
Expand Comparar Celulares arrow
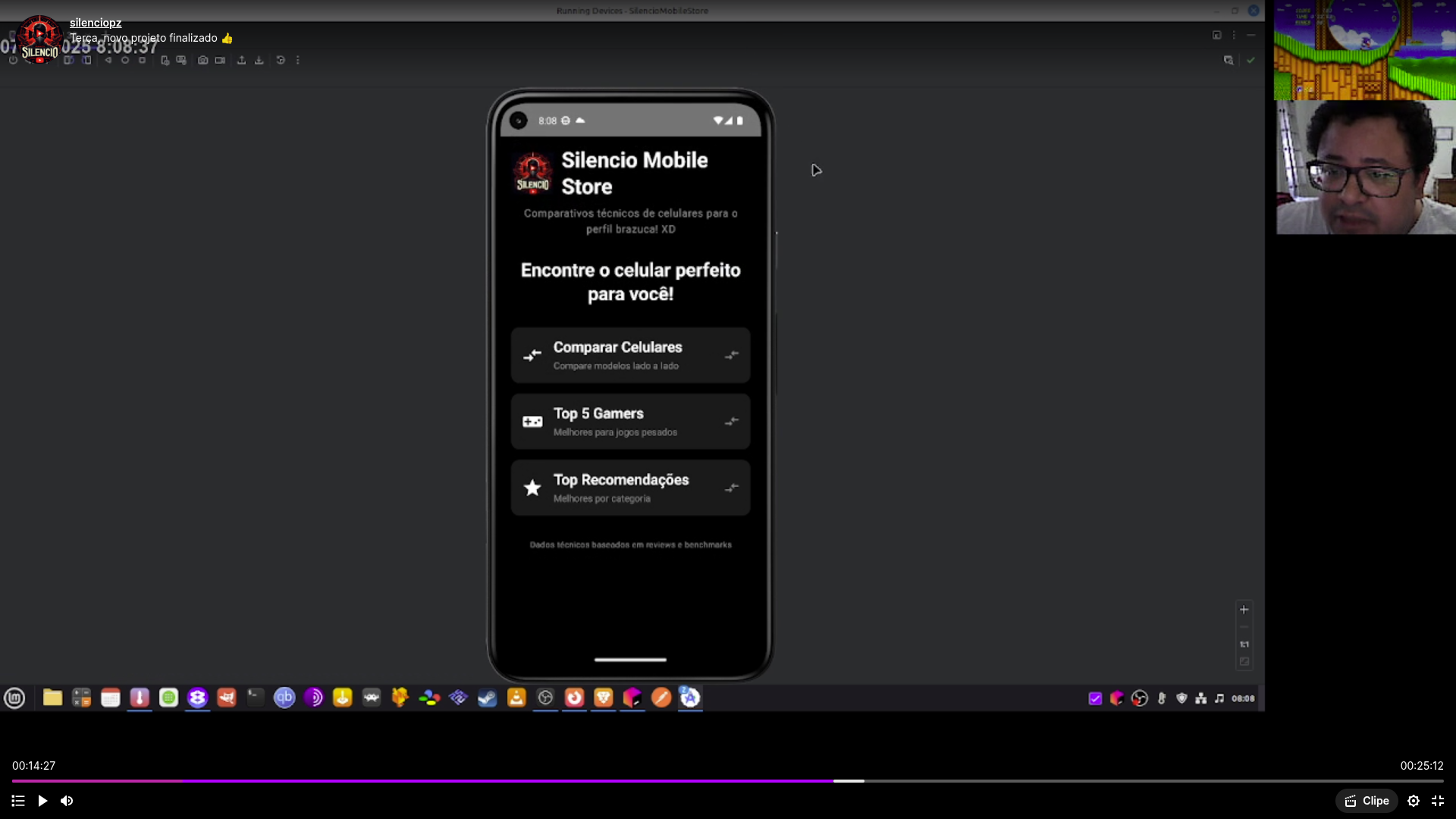tap(732, 355)
